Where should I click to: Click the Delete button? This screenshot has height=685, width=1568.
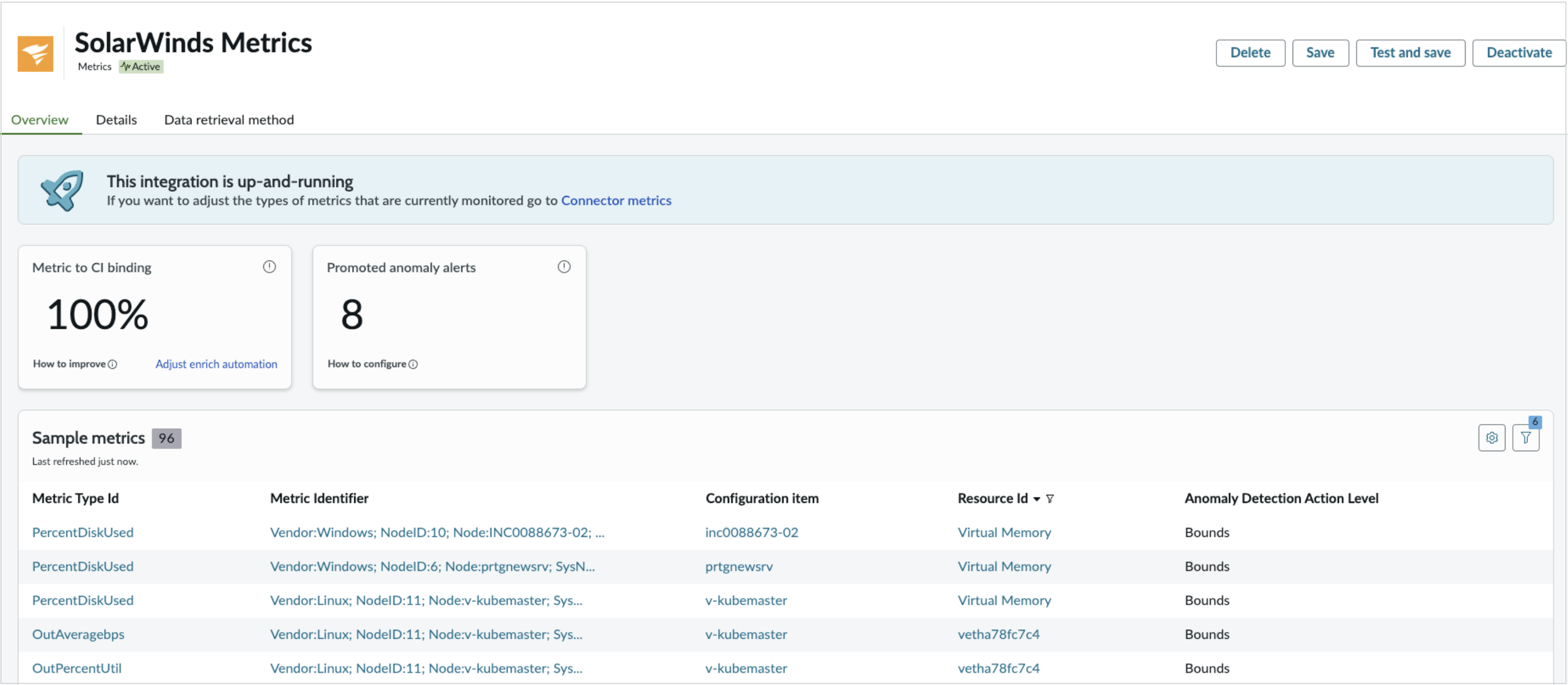[1250, 53]
